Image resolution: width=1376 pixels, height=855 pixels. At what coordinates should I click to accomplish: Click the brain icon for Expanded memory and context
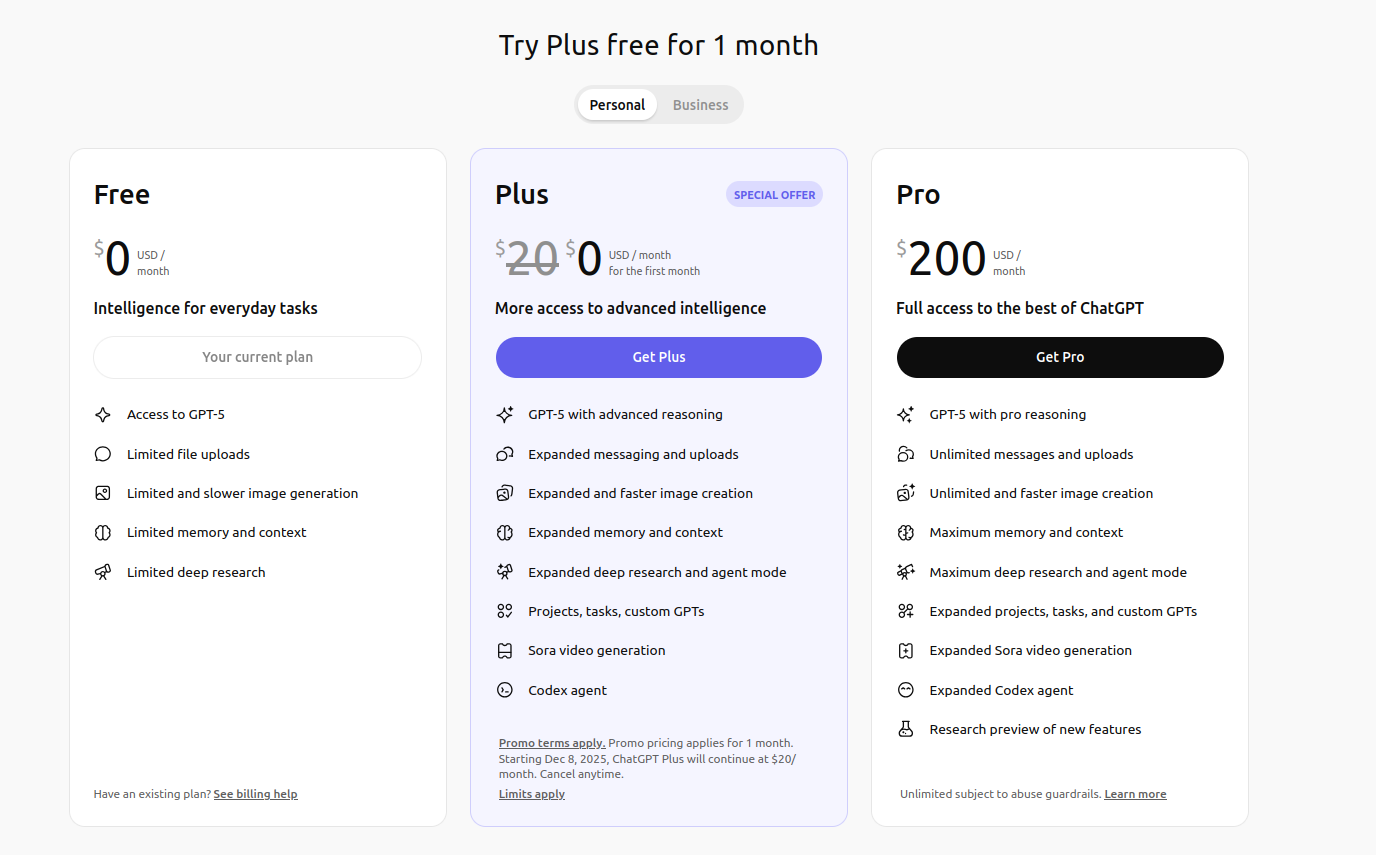point(505,533)
